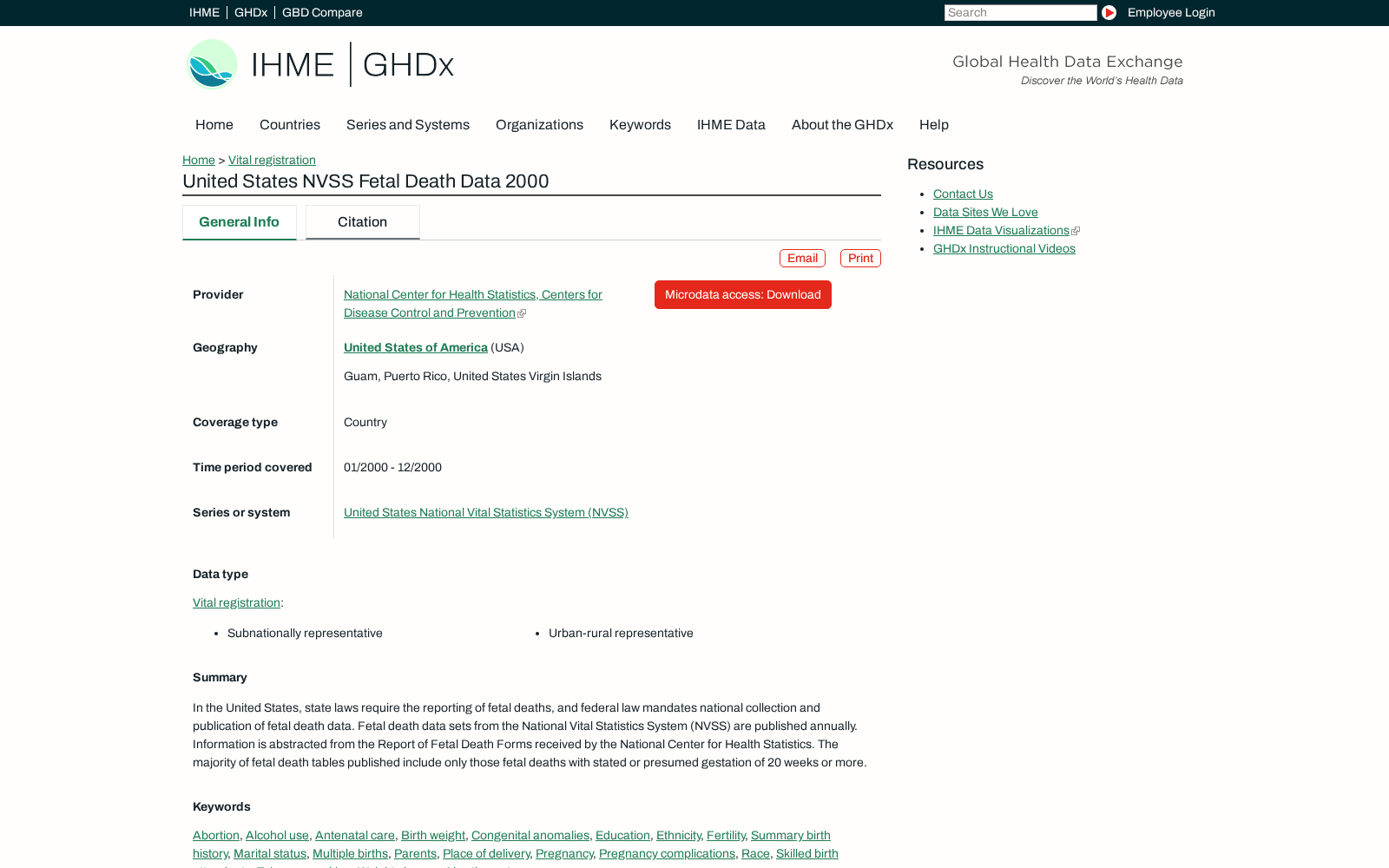Open the IHME Data menu
Screen dimensions: 1389x868
click(731, 125)
